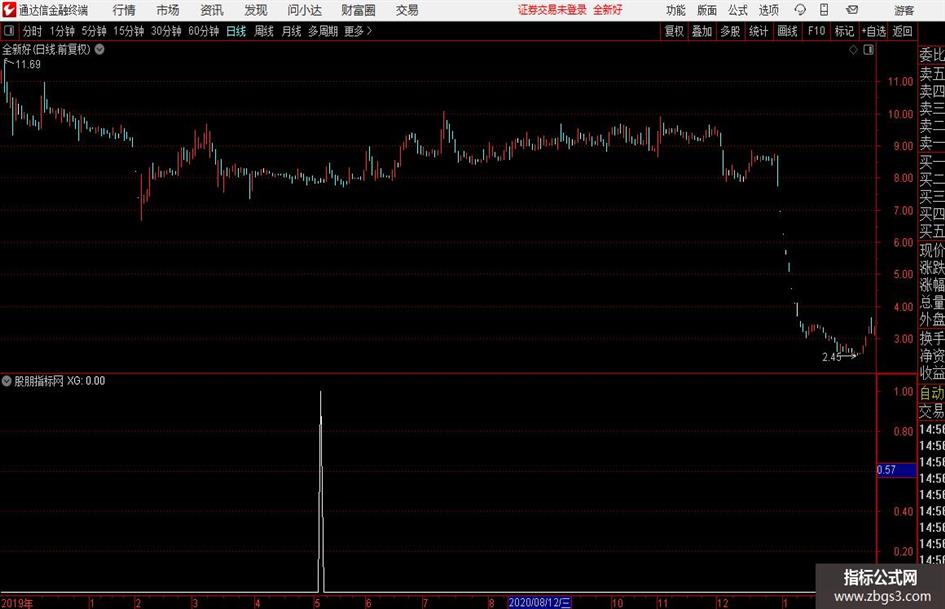Click the 2.45 low price label
The height and width of the screenshot is (609, 945).
pos(832,357)
